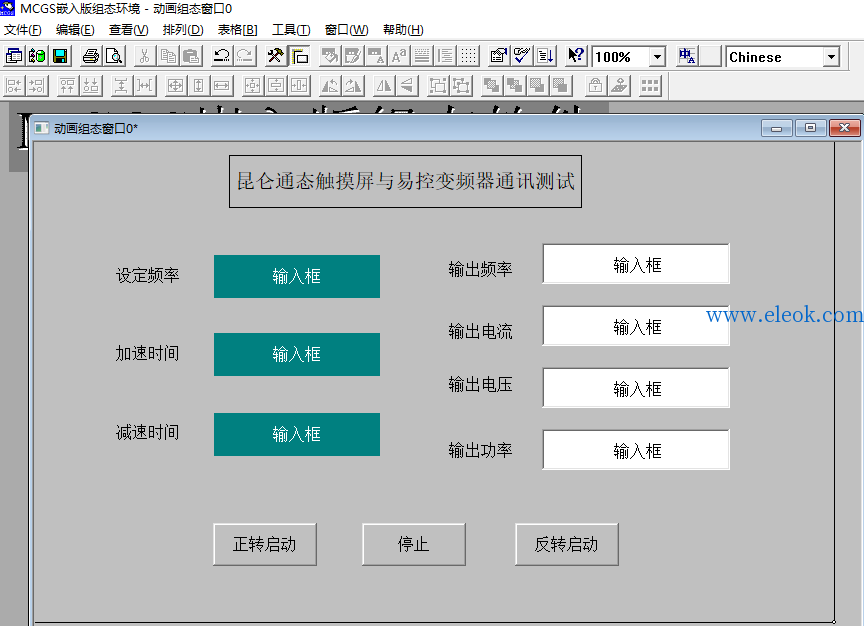Click the paste clipboard icon
The width and height of the screenshot is (864, 626).
pyautogui.click(x=191, y=56)
